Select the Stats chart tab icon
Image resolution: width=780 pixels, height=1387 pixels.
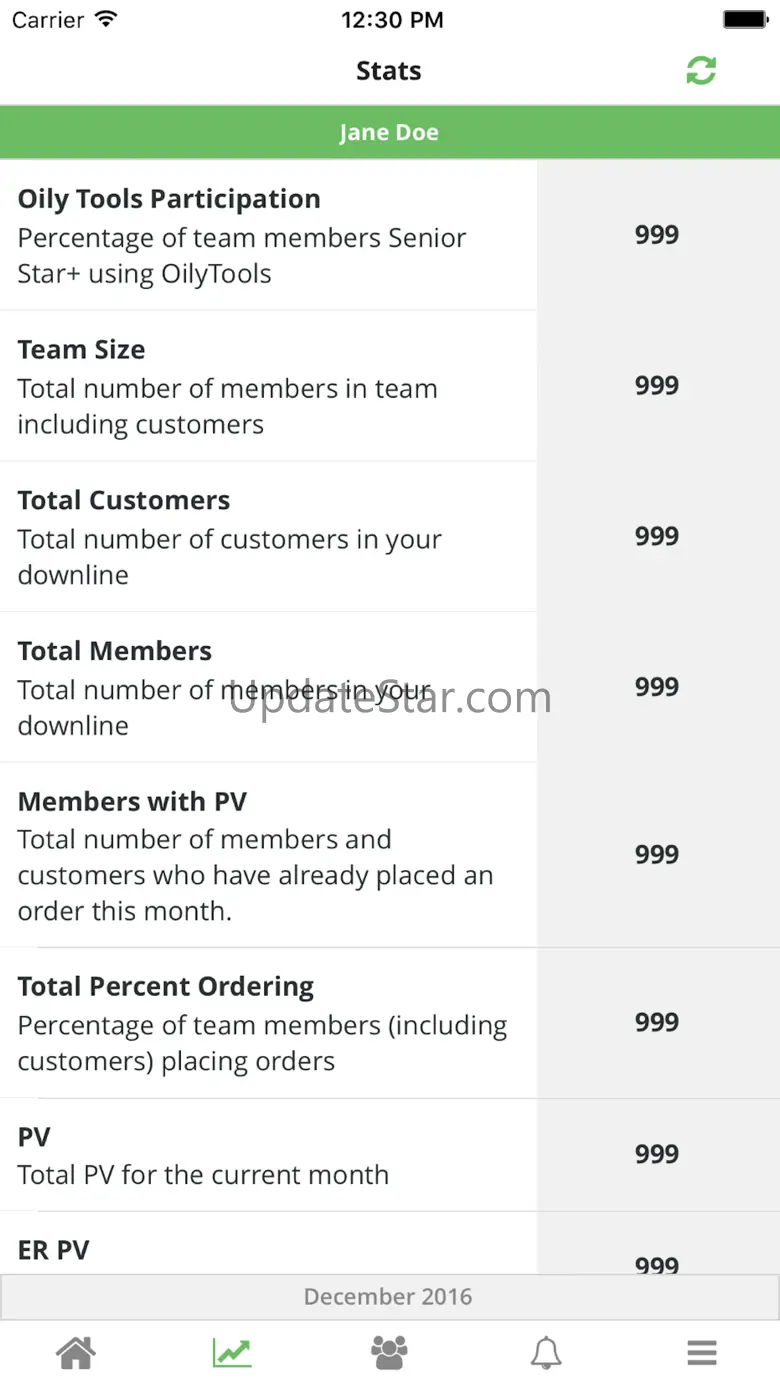[232, 1353]
